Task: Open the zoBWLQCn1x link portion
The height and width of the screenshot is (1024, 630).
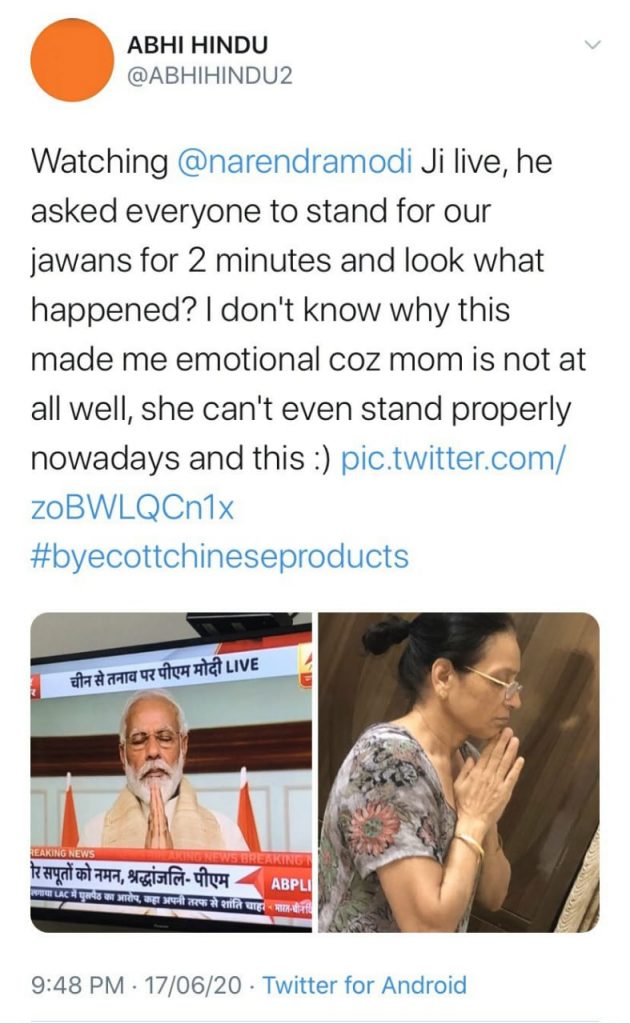Action: pos(132,507)
